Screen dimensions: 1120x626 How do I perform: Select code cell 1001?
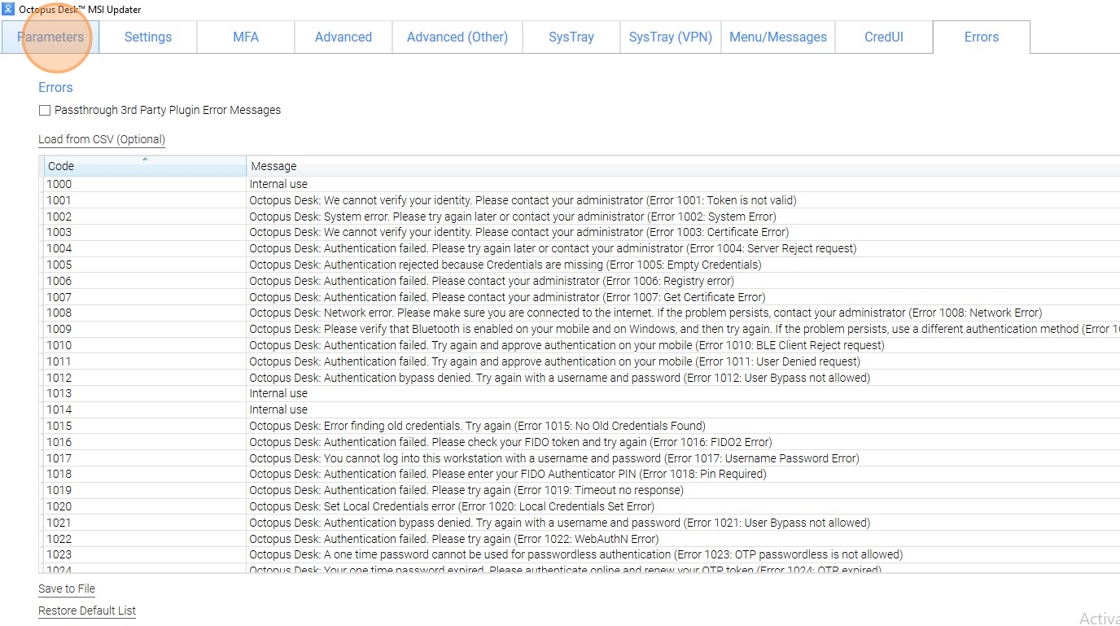coord(143,200)
